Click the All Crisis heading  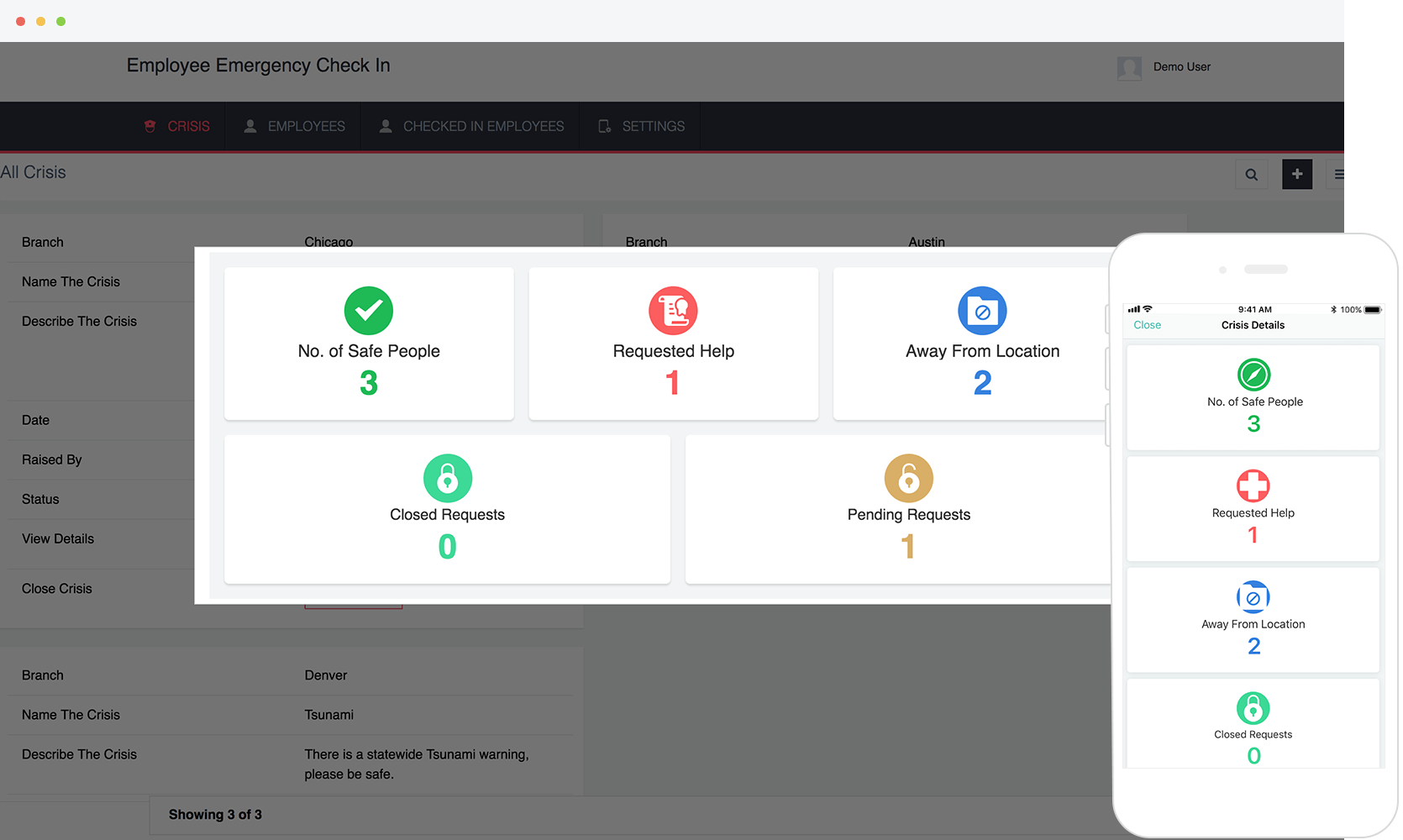point(33,172)
